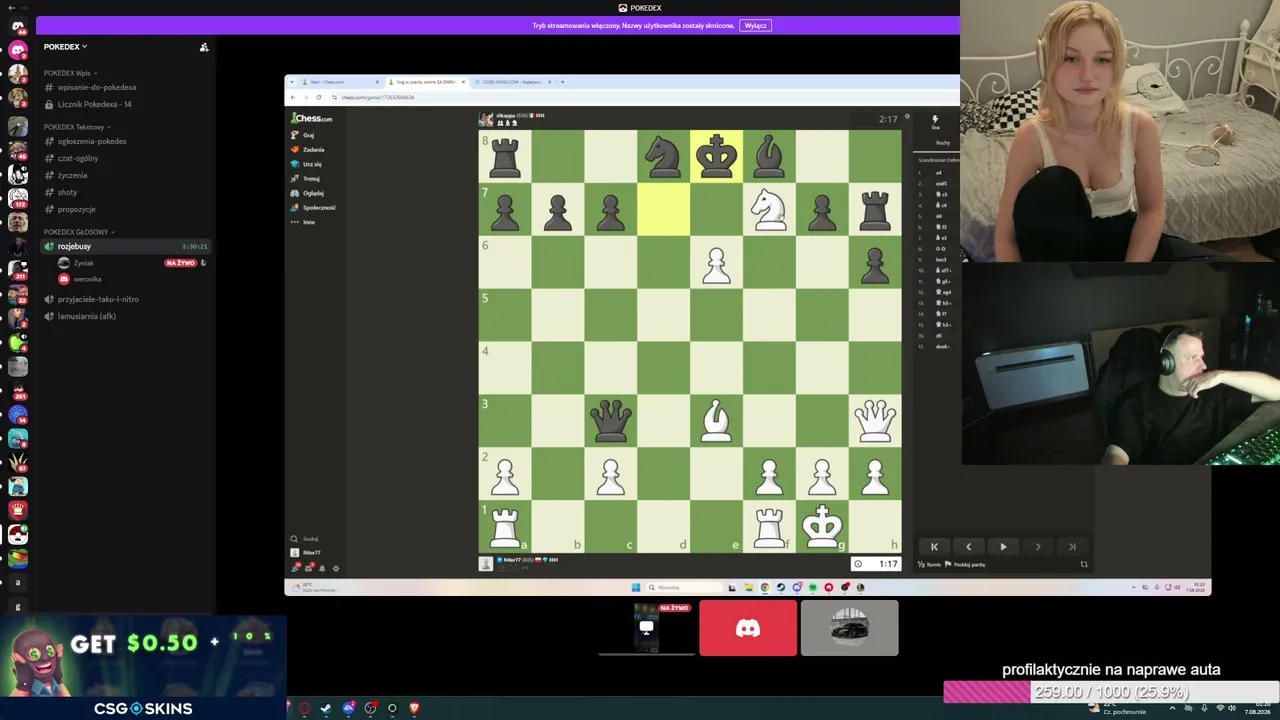Open Discord direct messages home icon

tap(18, 26)
